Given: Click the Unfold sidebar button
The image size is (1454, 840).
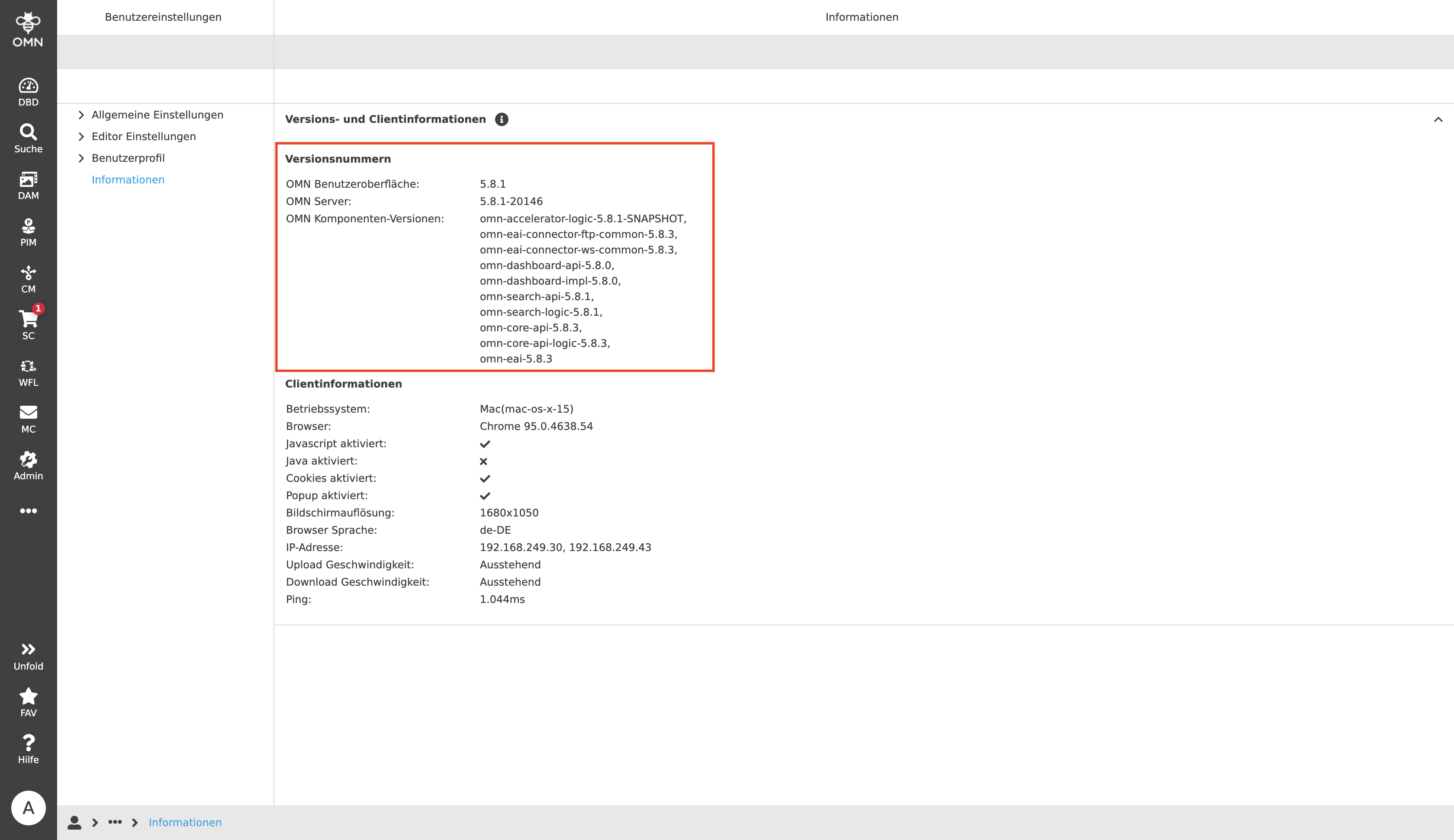Looking at the screenshot, I should click(x=28, y=655).
